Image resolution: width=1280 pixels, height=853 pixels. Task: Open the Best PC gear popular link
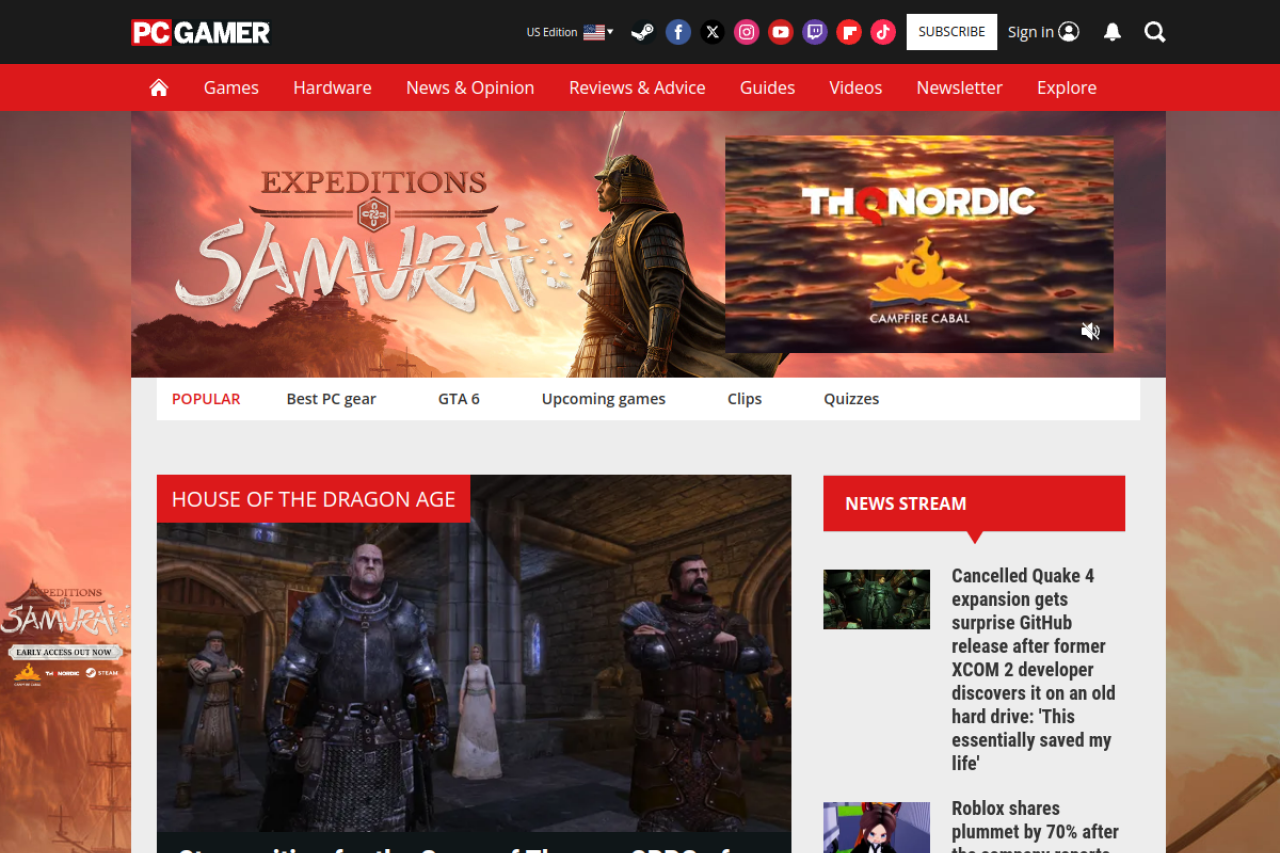[331, 399]
